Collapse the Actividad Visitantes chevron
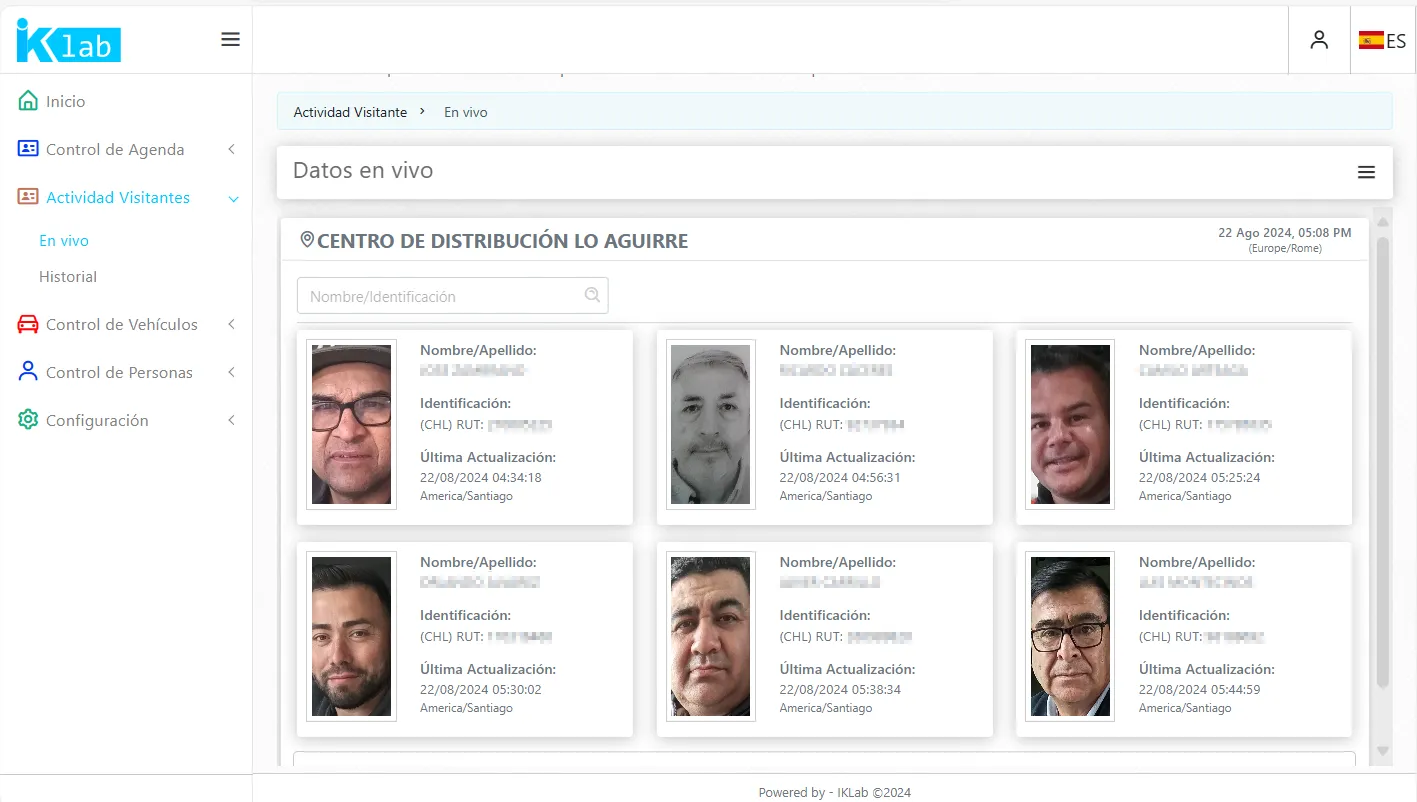 (233, 199)
